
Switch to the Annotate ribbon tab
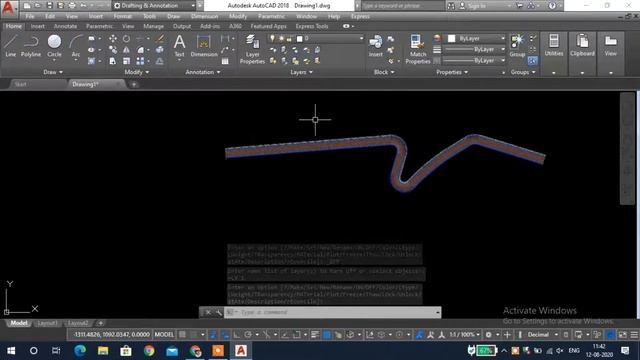65,26
